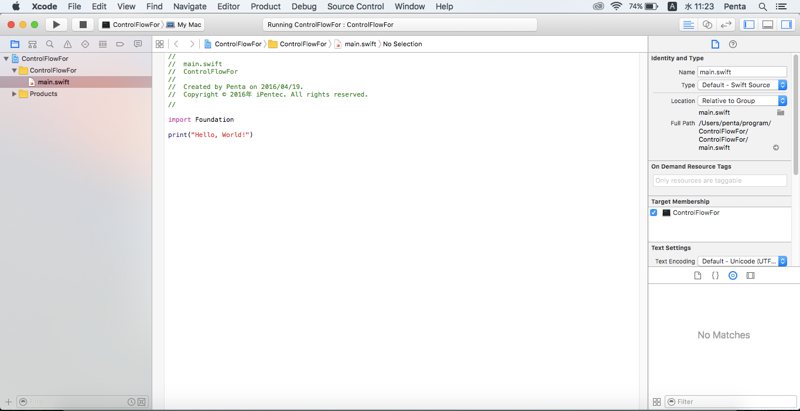The height and width of the screenshot is (411, 800).
Task: Open No Selection symbol menu
Action: [x=403, y=44]
